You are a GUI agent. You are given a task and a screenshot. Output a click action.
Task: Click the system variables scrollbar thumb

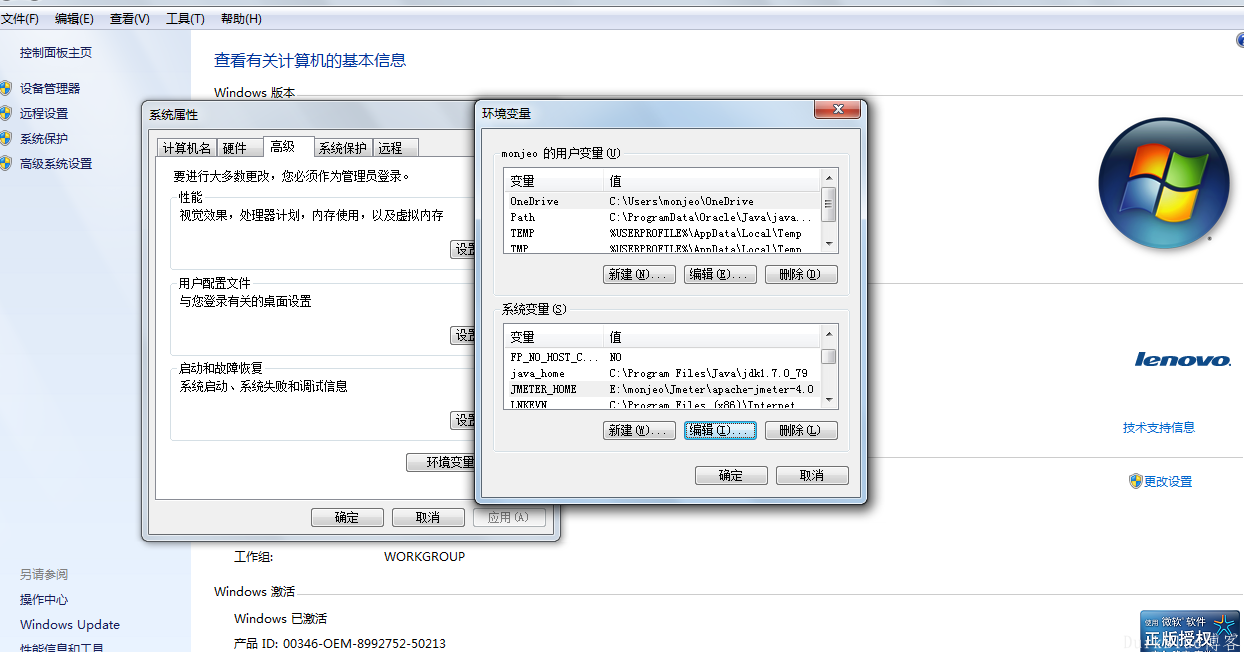tap(828, 356)
